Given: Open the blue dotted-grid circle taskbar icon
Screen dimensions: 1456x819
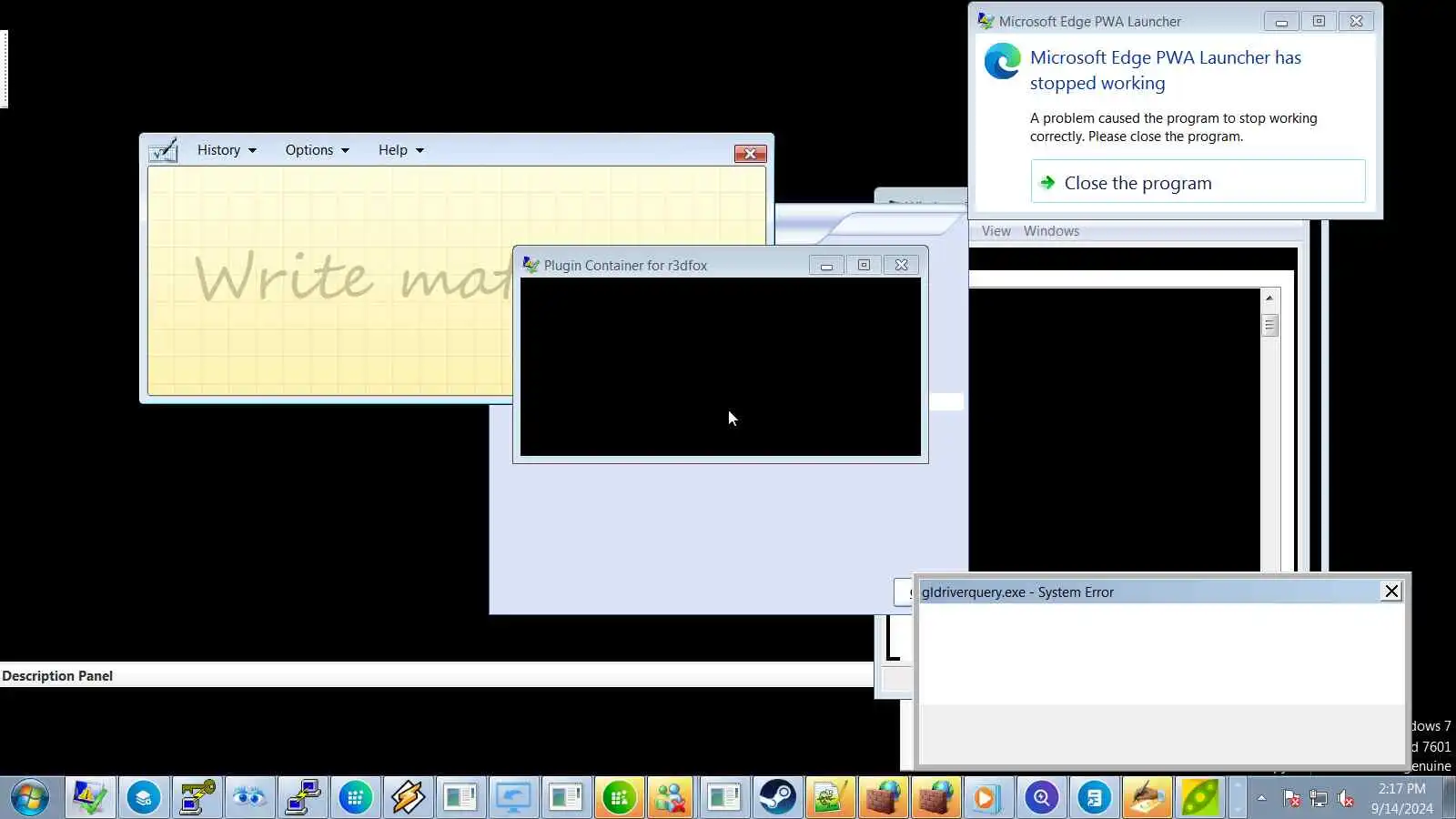Looking at the screenshot, I should click(355, 798).
